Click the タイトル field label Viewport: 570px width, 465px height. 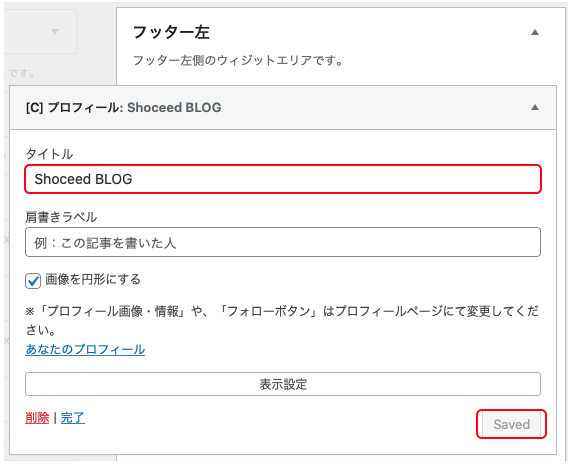click(49, 154)
